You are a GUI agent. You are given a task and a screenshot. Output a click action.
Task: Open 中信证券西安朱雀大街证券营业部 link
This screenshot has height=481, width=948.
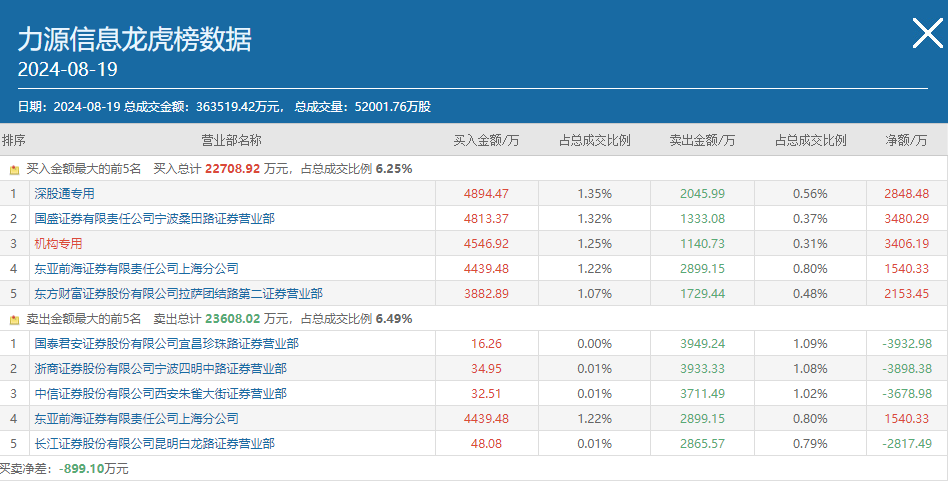(161, 393)
